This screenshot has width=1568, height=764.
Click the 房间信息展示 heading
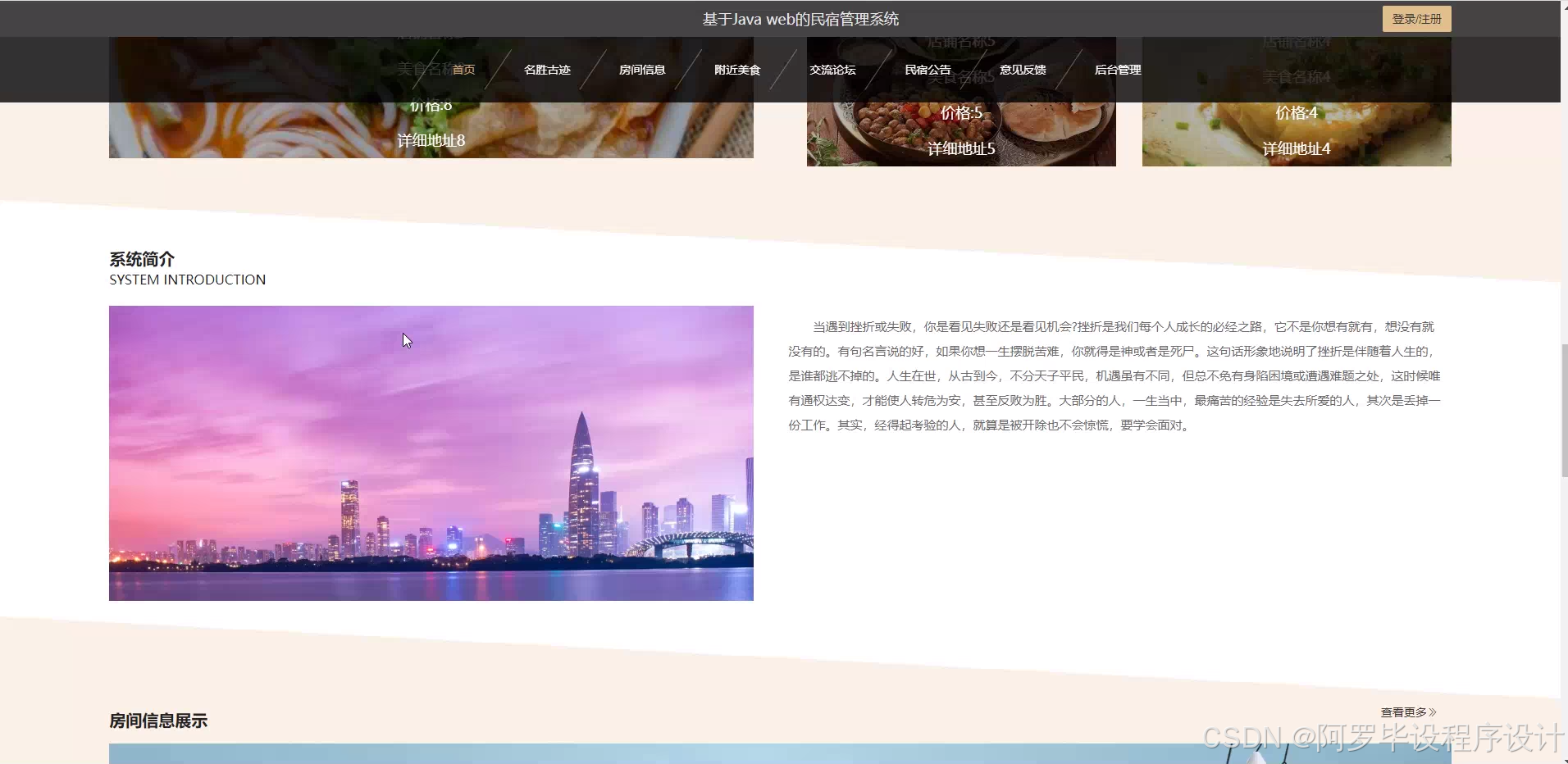(x=158, y=721)
